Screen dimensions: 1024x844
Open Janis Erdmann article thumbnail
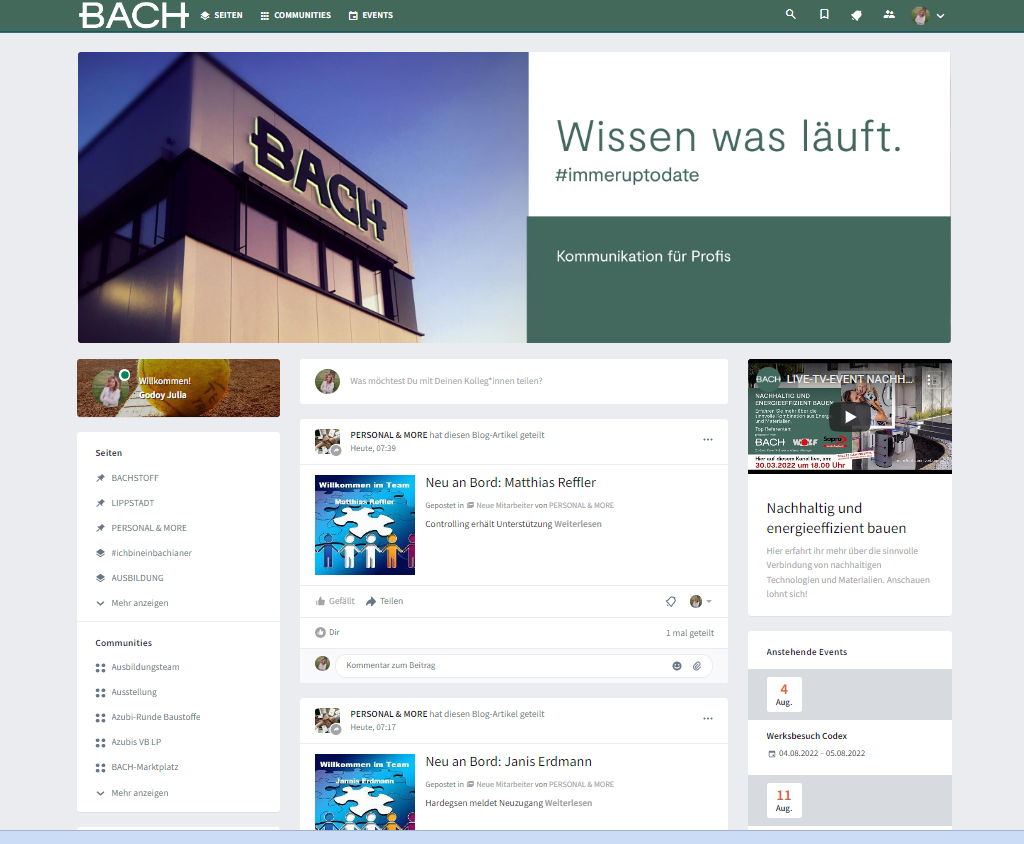pos(365,792)
